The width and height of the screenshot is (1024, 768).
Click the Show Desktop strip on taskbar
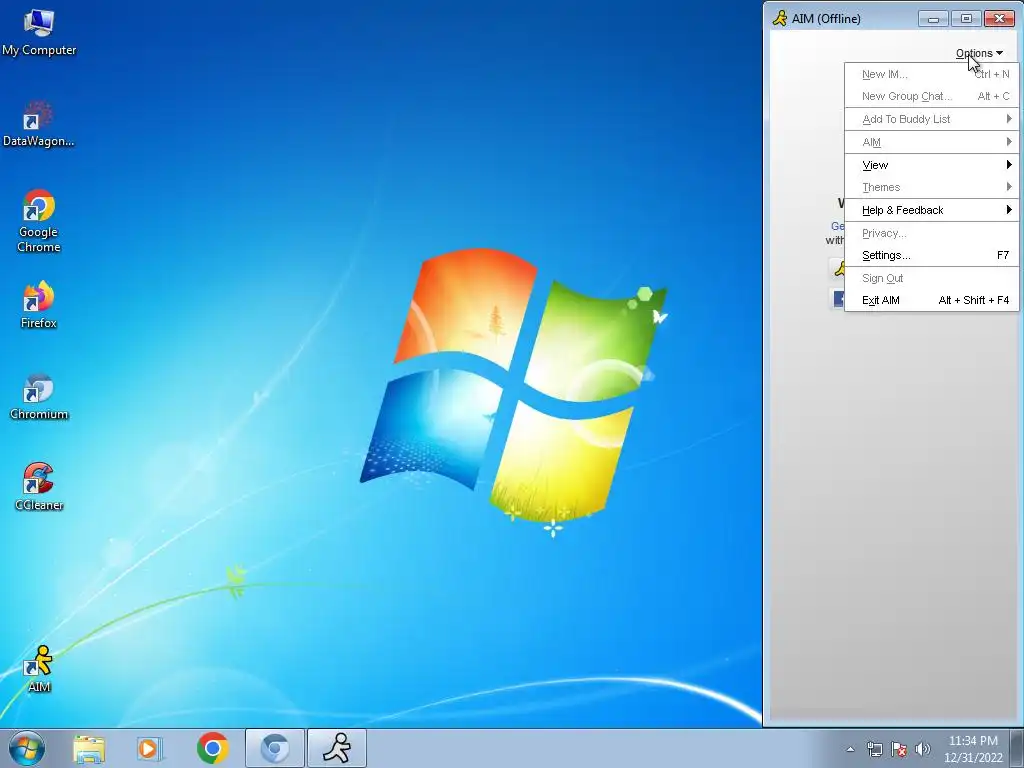click(x=1017, y=748)
